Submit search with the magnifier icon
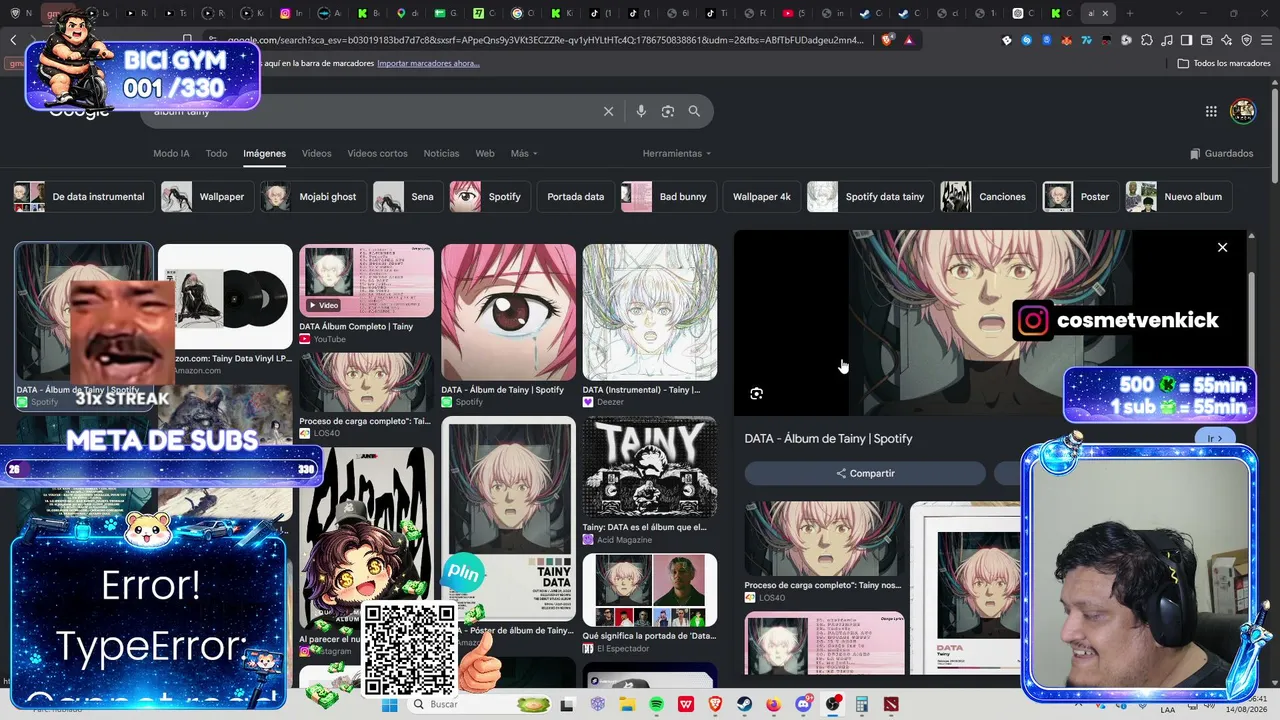The width and height of the screenshot is (1280, 720). pyautogui.click(x=694, y=111)
